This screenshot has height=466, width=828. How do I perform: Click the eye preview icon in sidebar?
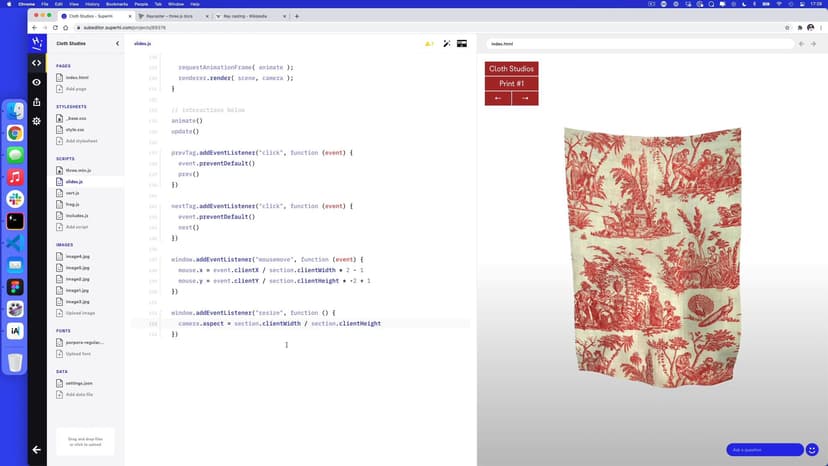click(x=37, y=82)
